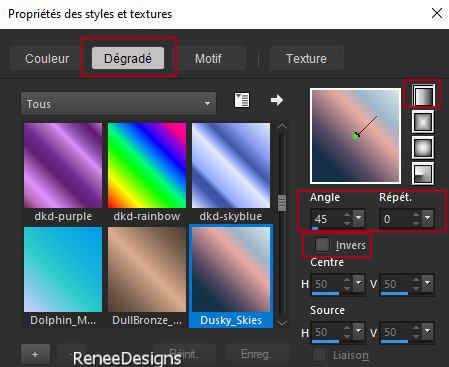
Task: Open the Angle value dropdown arrow
Action: point(359,218)
